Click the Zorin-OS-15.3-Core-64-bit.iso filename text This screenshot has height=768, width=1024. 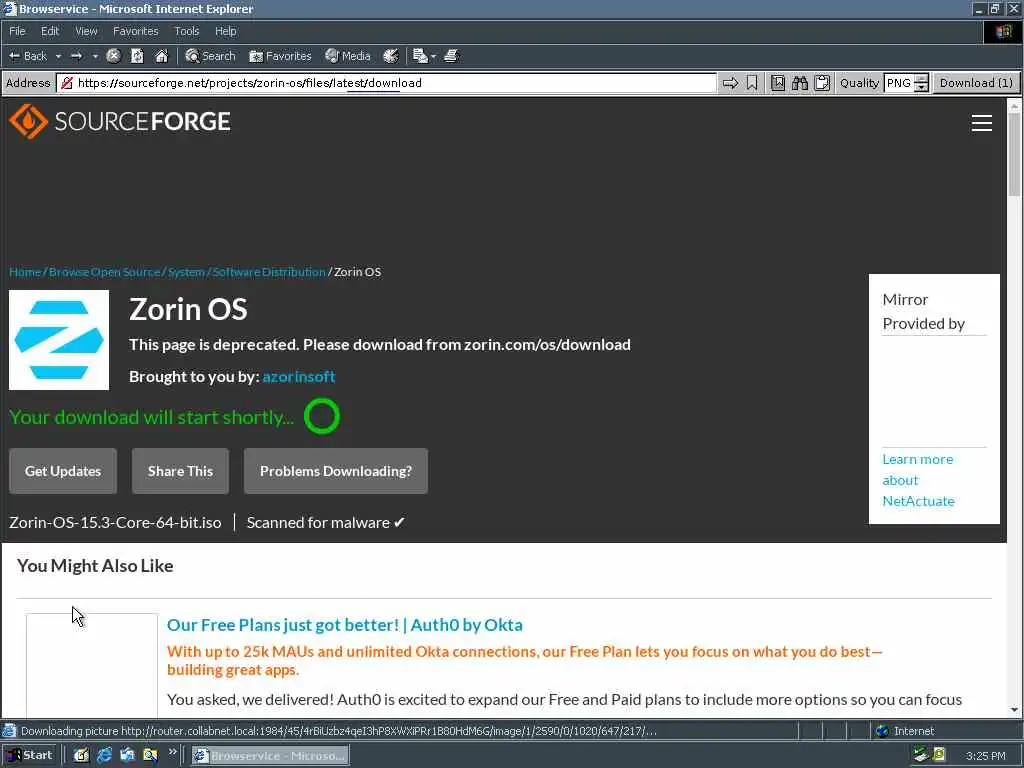click(x=115, y=522)
